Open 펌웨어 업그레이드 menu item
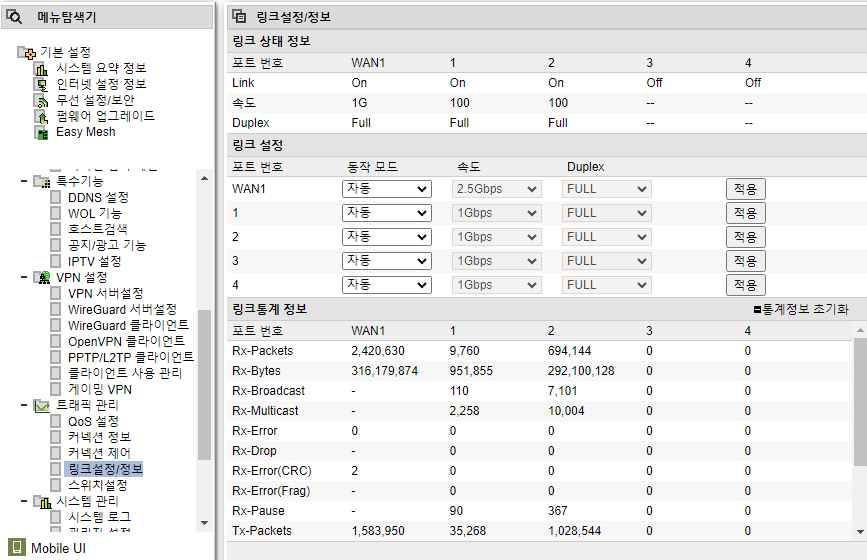This screenshot has width=867, height=560. pos(105,116)
